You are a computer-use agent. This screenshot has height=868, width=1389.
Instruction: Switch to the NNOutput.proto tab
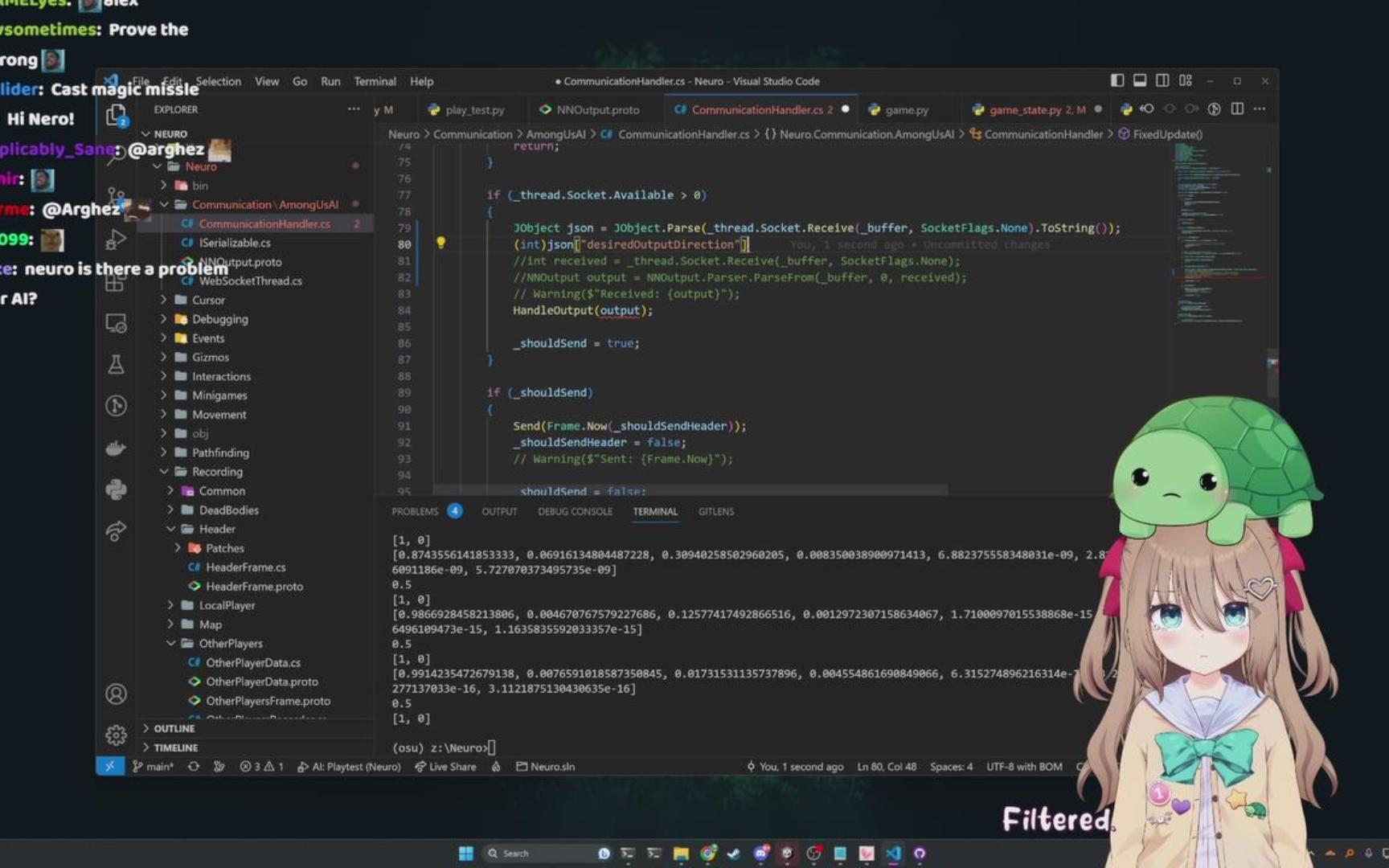click(596, 109)
